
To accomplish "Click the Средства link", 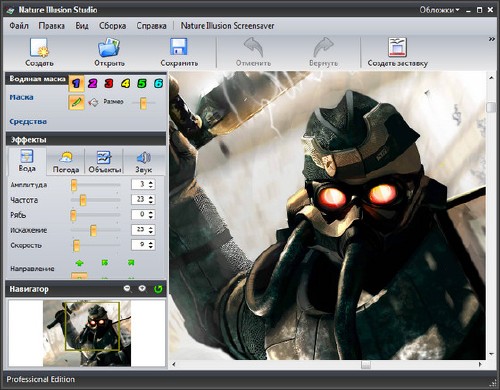I will (28, 122).
